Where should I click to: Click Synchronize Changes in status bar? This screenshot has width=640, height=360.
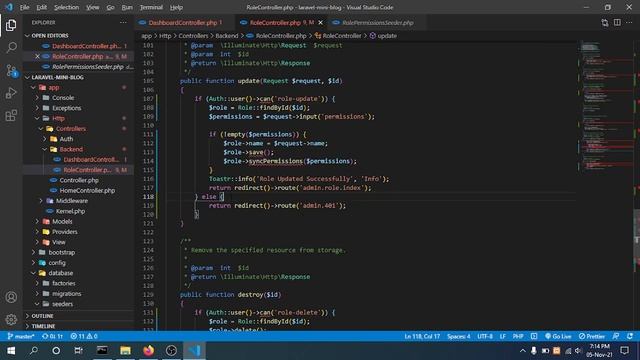pyautogui.click(x=52, y=336)
